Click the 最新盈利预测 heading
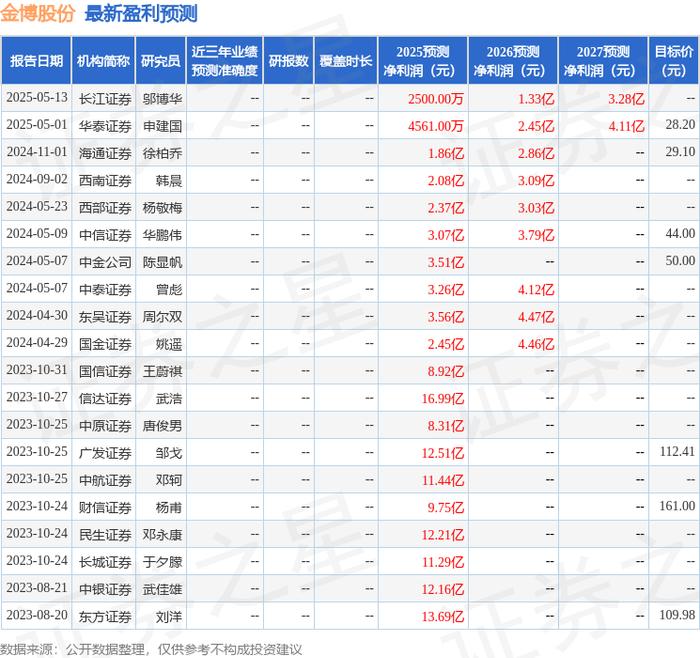Screen dimensions: 700x658 (141, 13)
